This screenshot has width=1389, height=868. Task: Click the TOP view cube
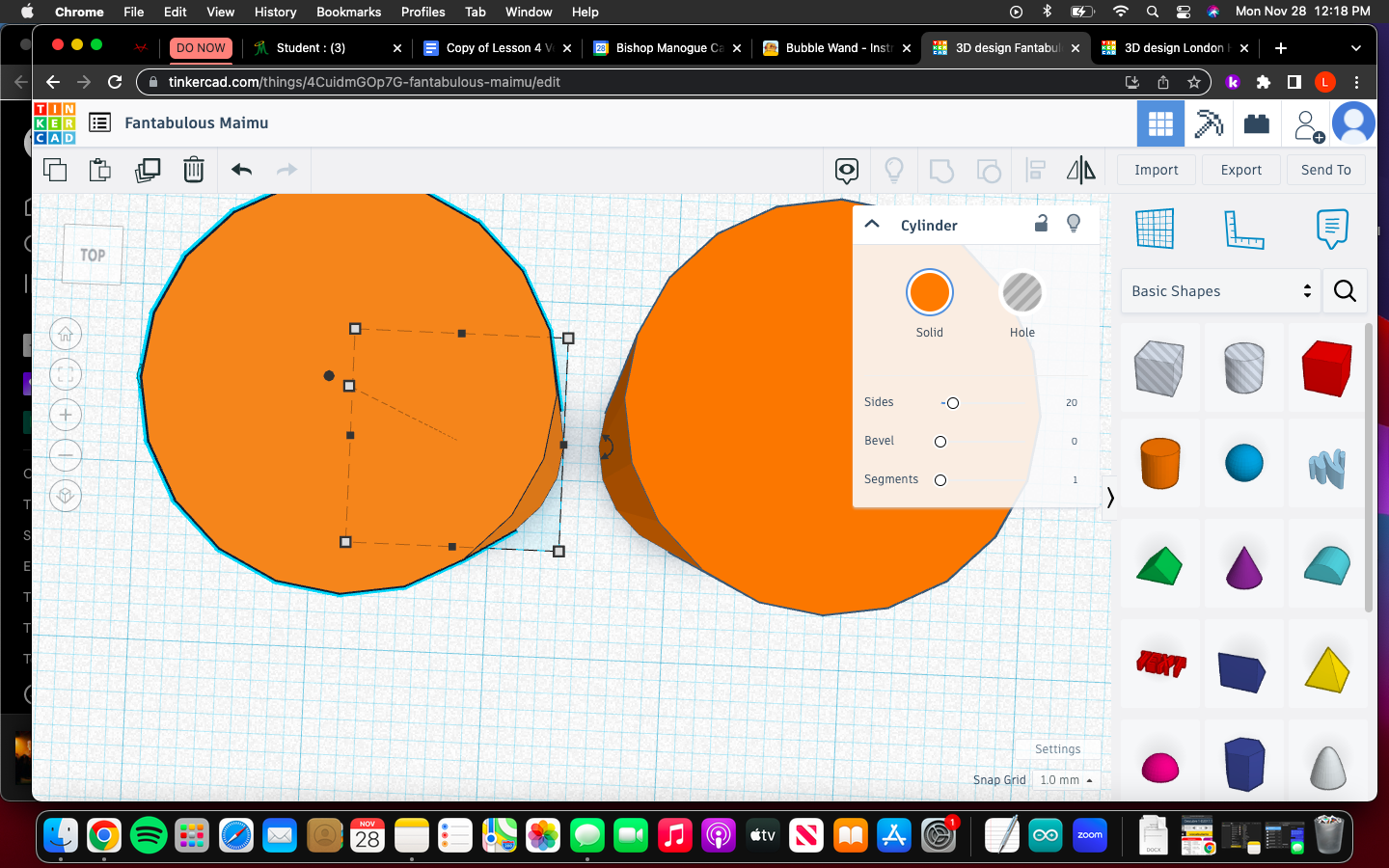pos(93,255)
